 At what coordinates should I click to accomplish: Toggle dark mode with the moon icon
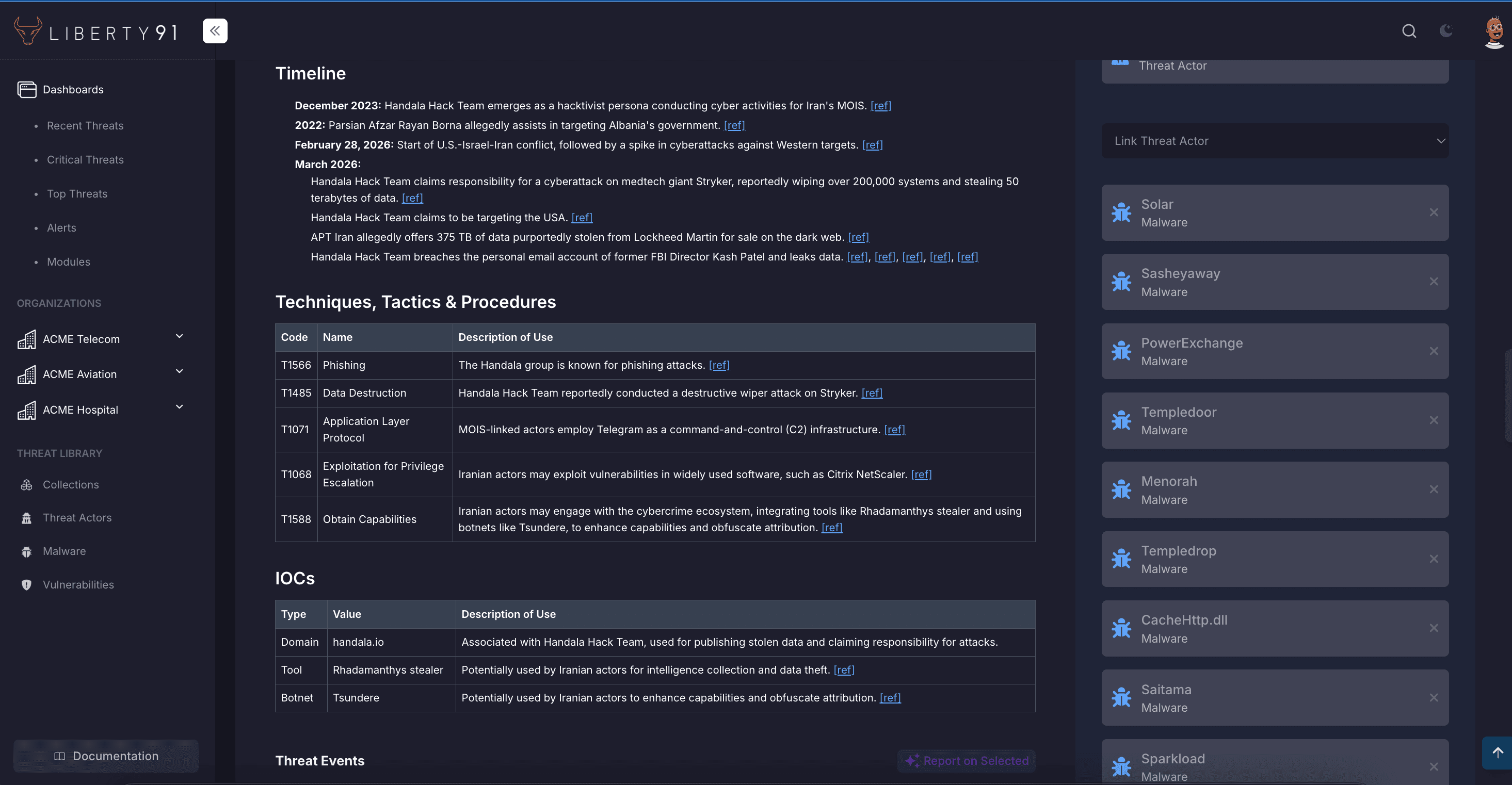click(1445, 31)
